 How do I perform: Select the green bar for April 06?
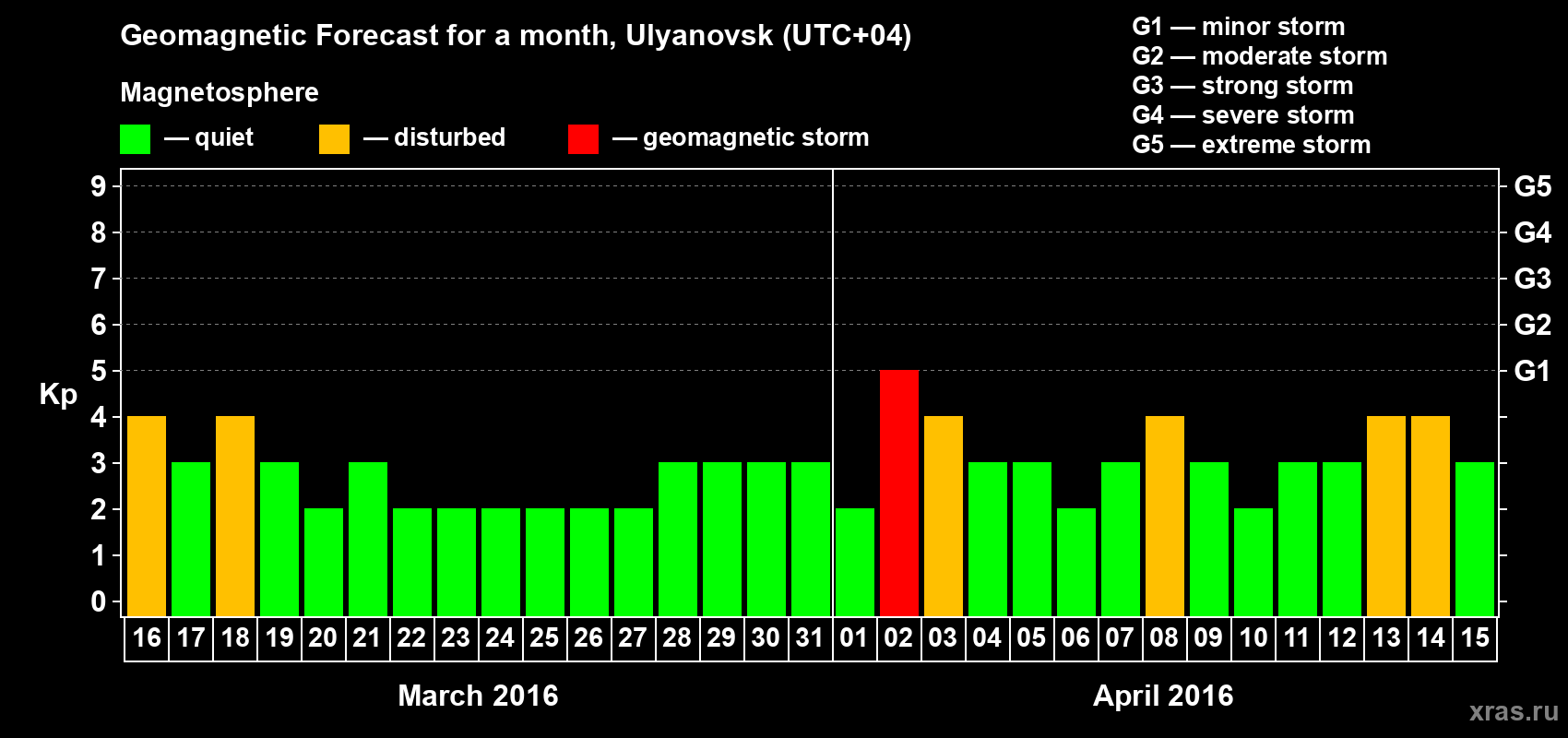1076,562
